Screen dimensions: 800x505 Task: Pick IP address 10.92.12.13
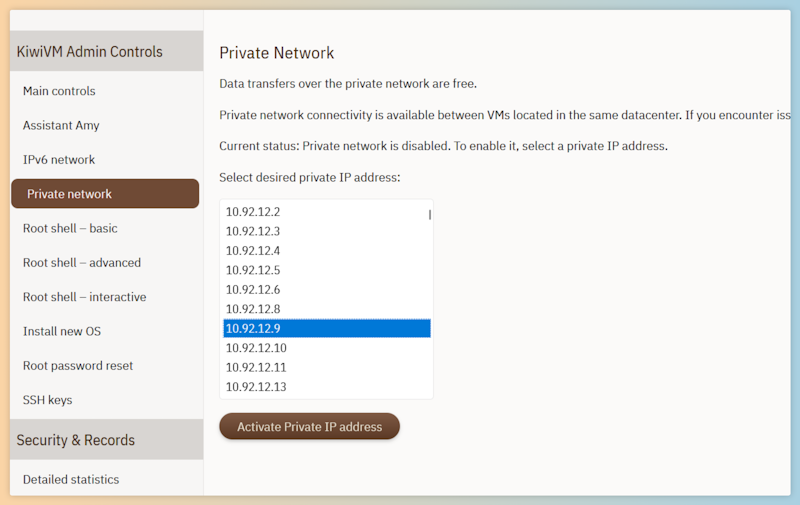[x=327, y=387]
